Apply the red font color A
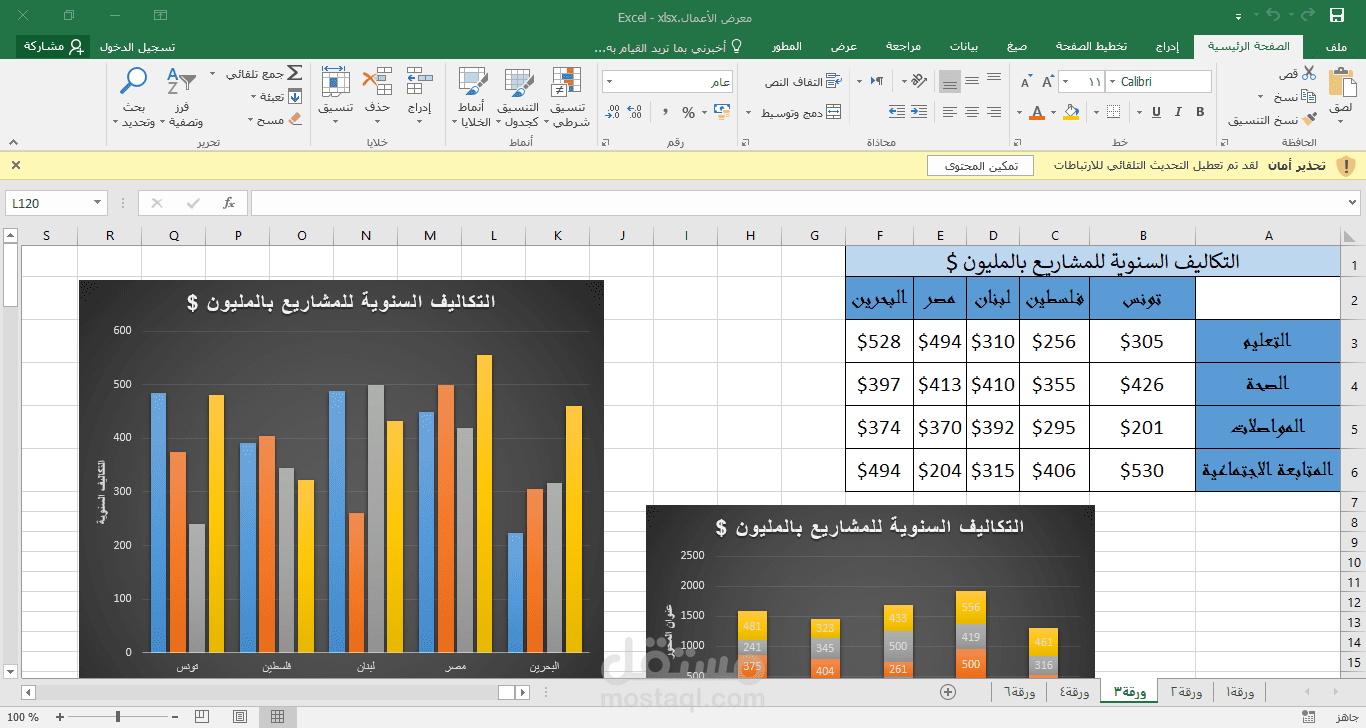Viewport: 1366px width, 728px height. pos(1038,111)
